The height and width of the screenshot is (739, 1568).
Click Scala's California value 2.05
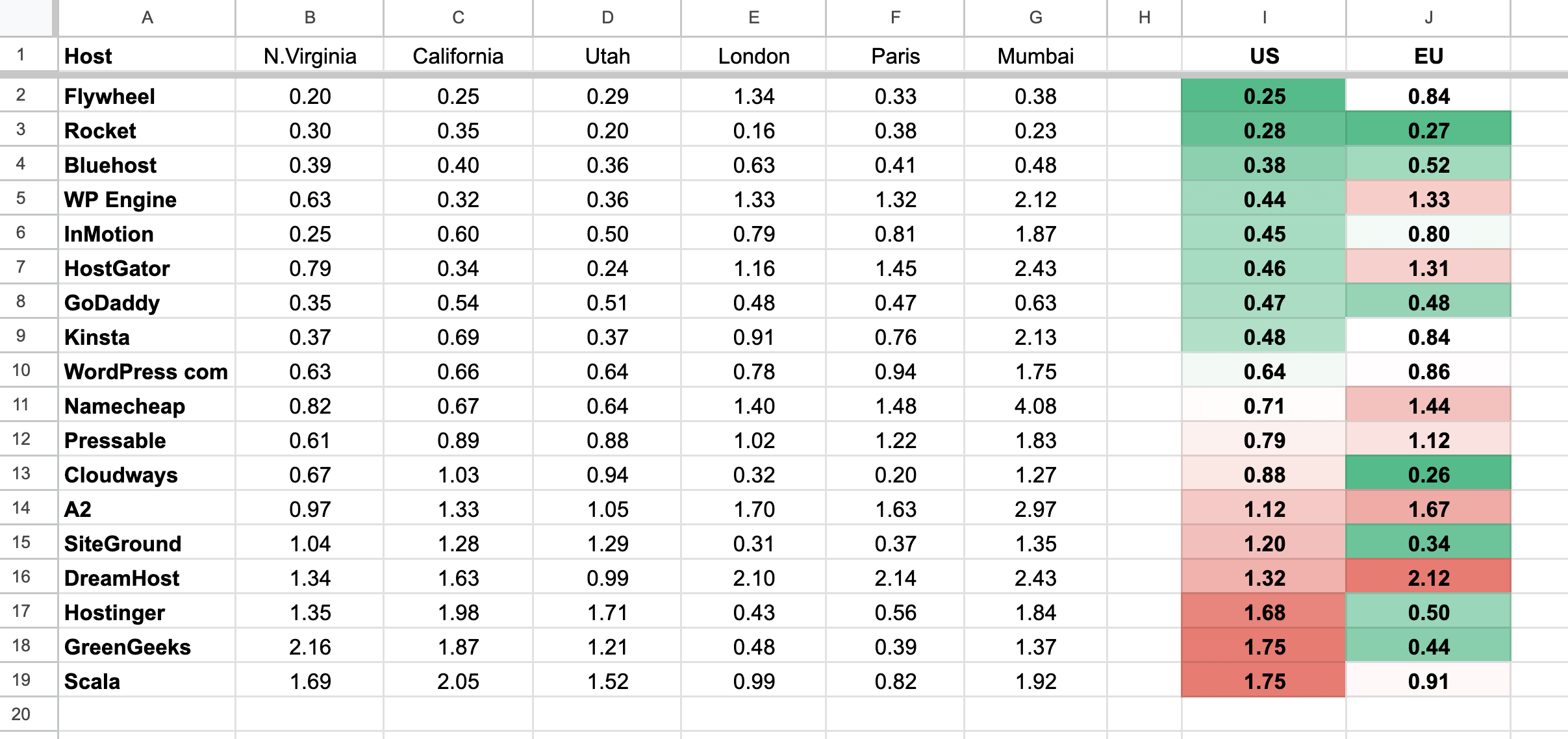pyautogui.click(x=458, y=681)
